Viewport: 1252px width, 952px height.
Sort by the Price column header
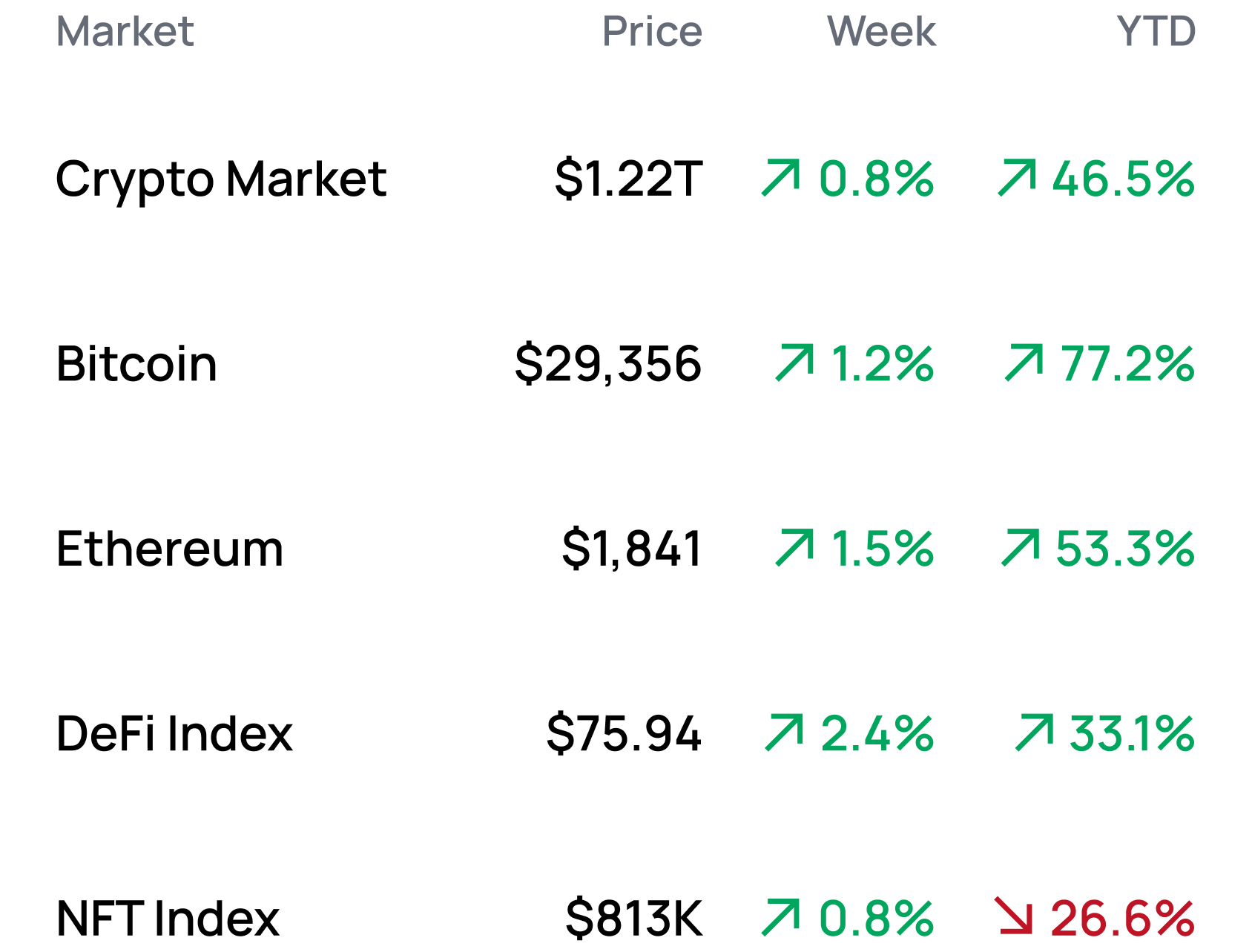(x=652, y=32)
